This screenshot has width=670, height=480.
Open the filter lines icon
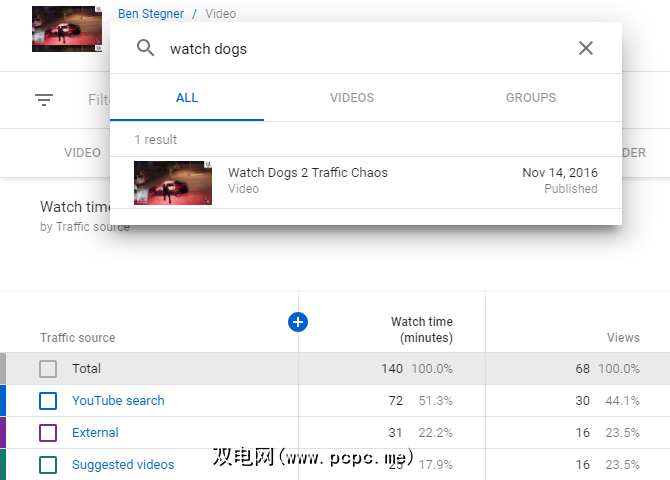[44, 100]
